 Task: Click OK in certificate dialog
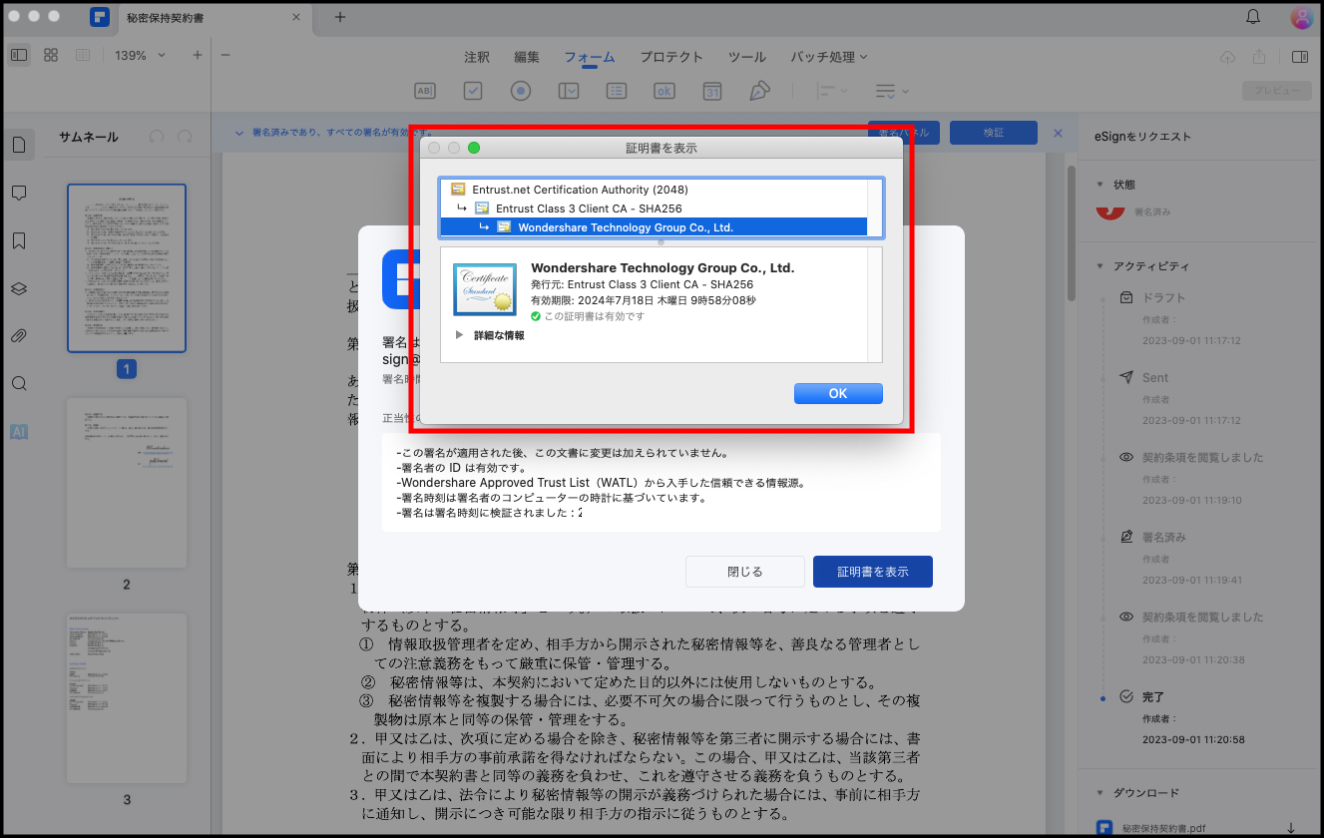point(838,393)
